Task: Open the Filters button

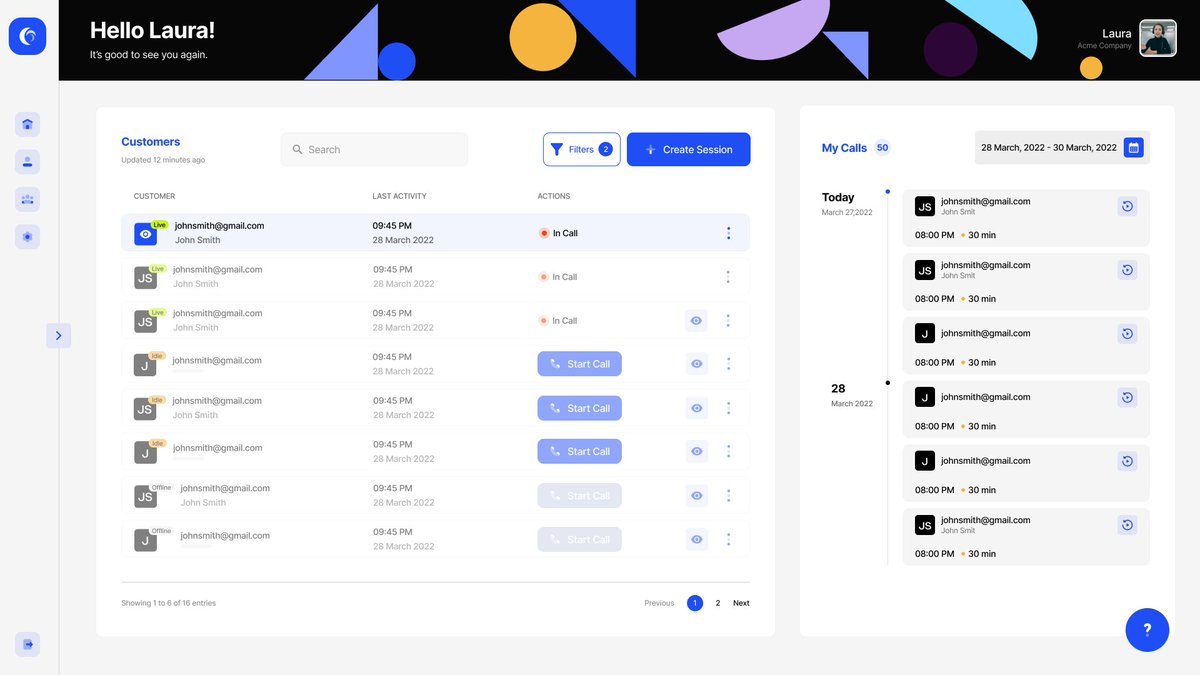Action: (582, 150)
